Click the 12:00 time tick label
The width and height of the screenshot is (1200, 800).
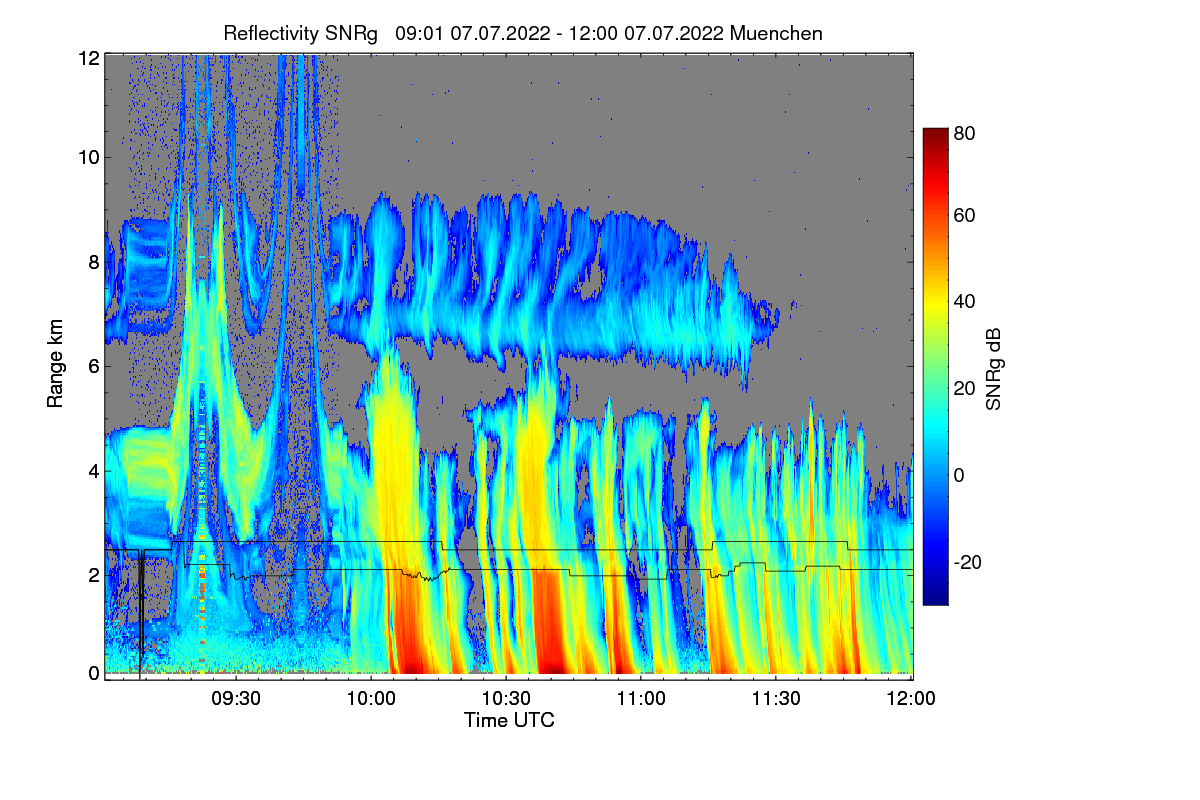pyautogui.click(x=911, y=698)
